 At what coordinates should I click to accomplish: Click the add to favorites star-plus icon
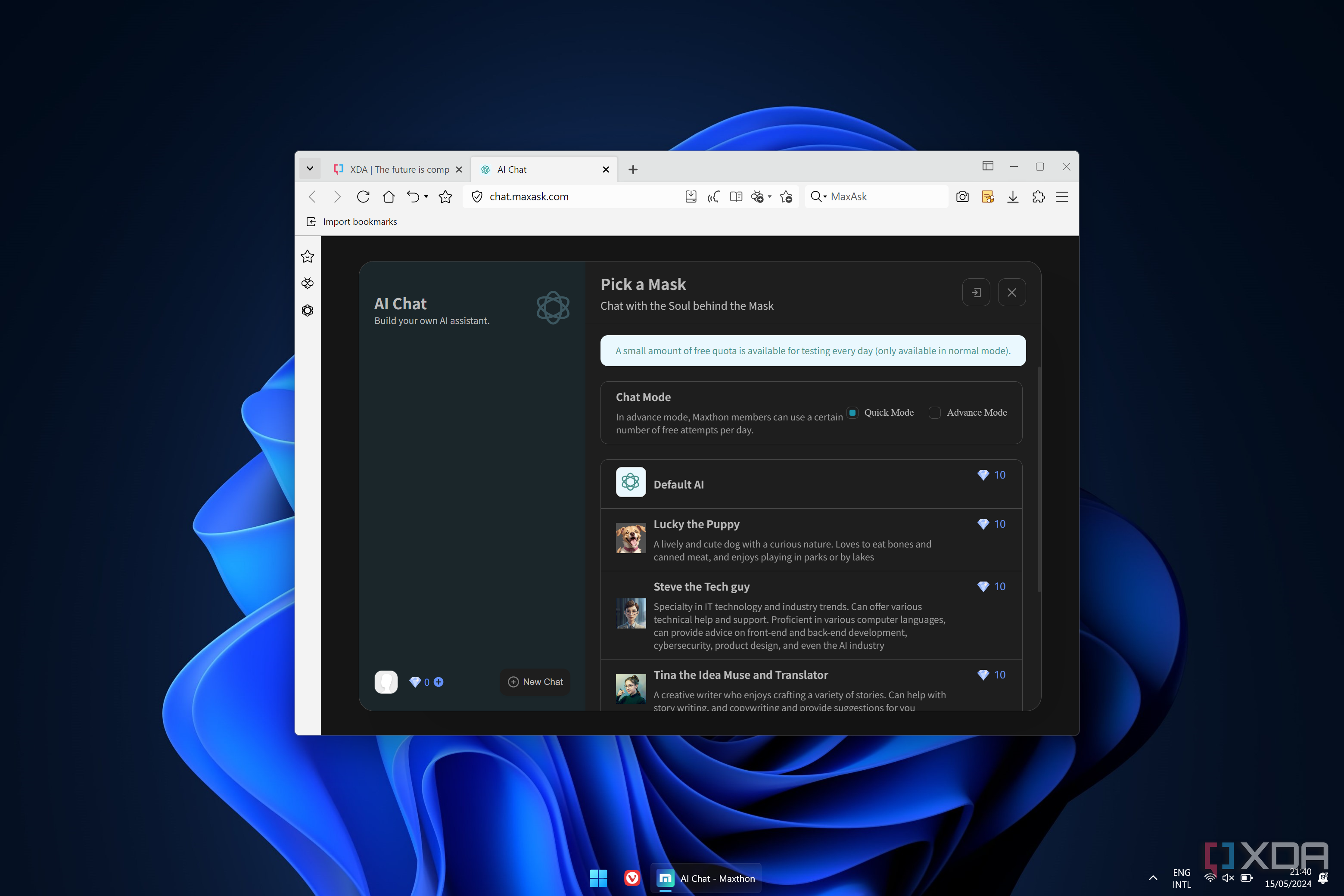pos(786,196)
